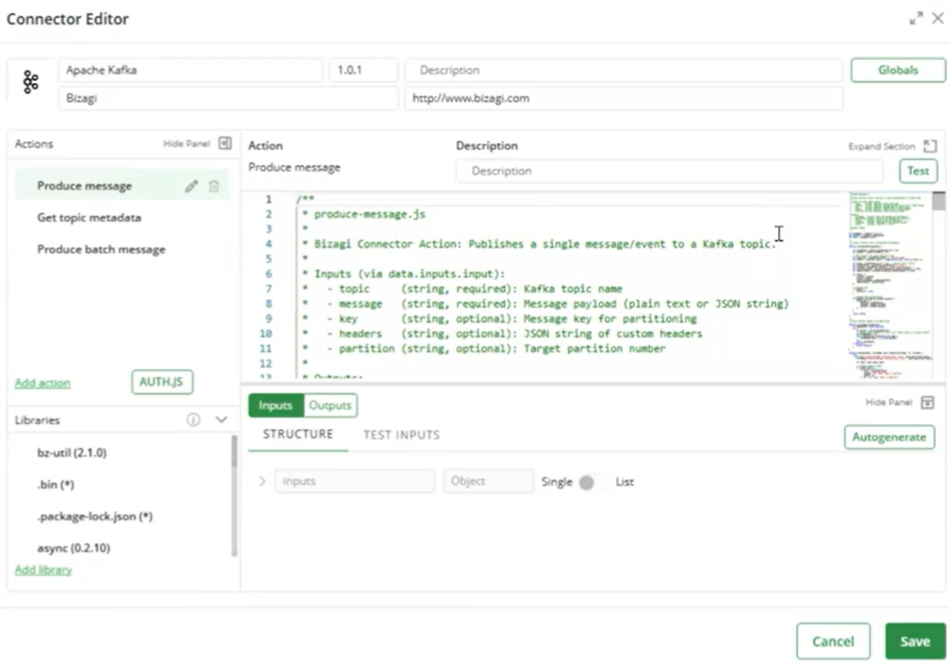Click the action Description input field

(669, 171)
